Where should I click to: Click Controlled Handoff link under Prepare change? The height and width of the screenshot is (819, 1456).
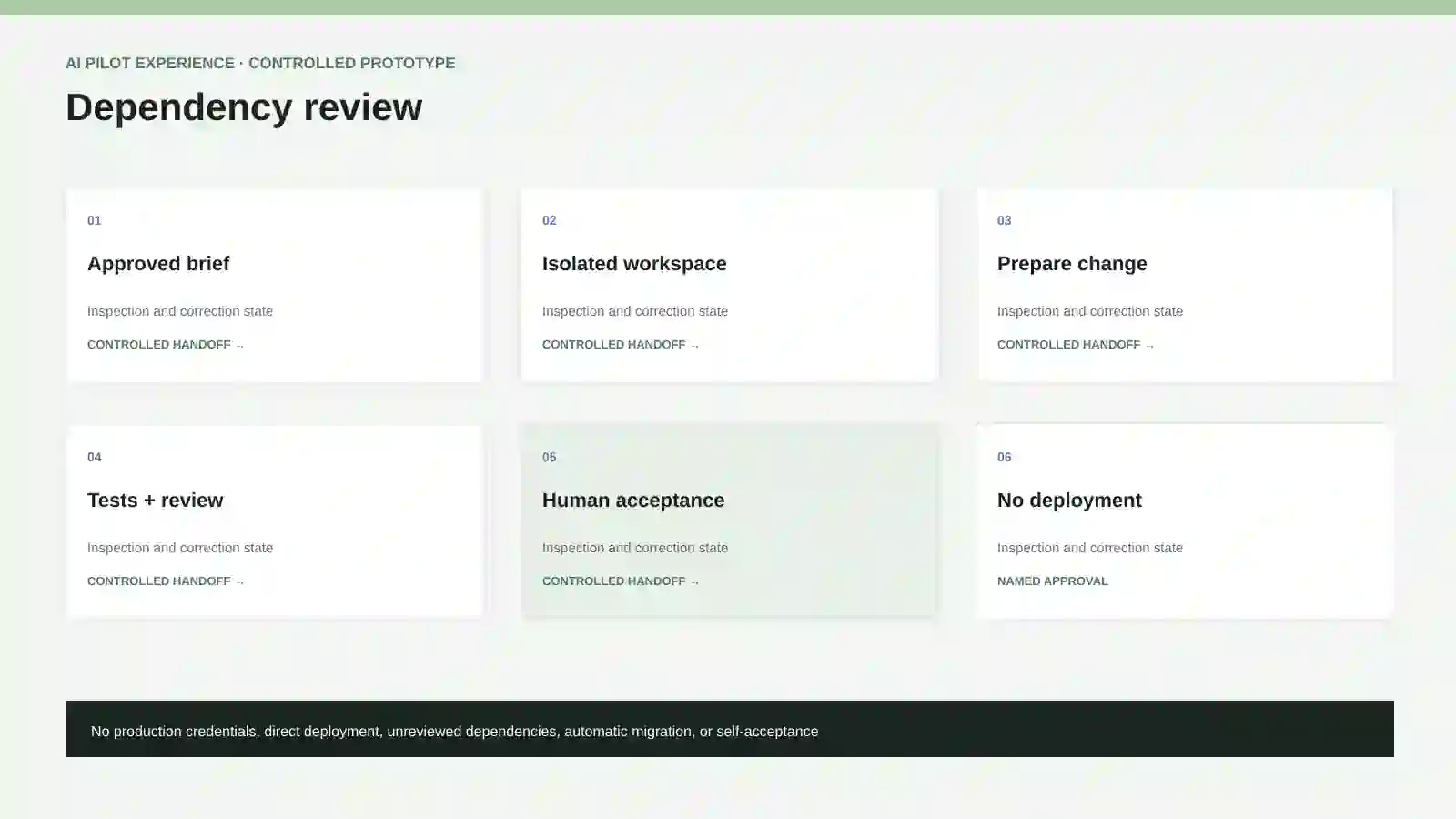(x=1076, y=345)
